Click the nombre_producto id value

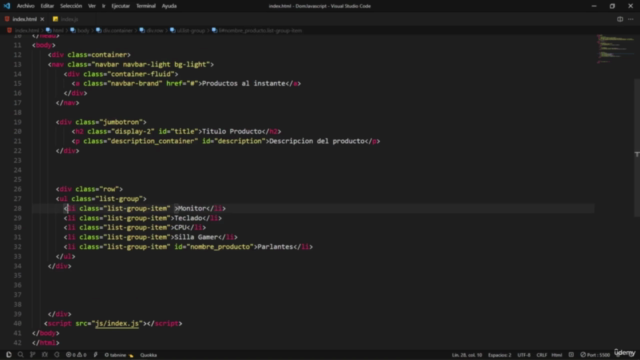(220, 247)
